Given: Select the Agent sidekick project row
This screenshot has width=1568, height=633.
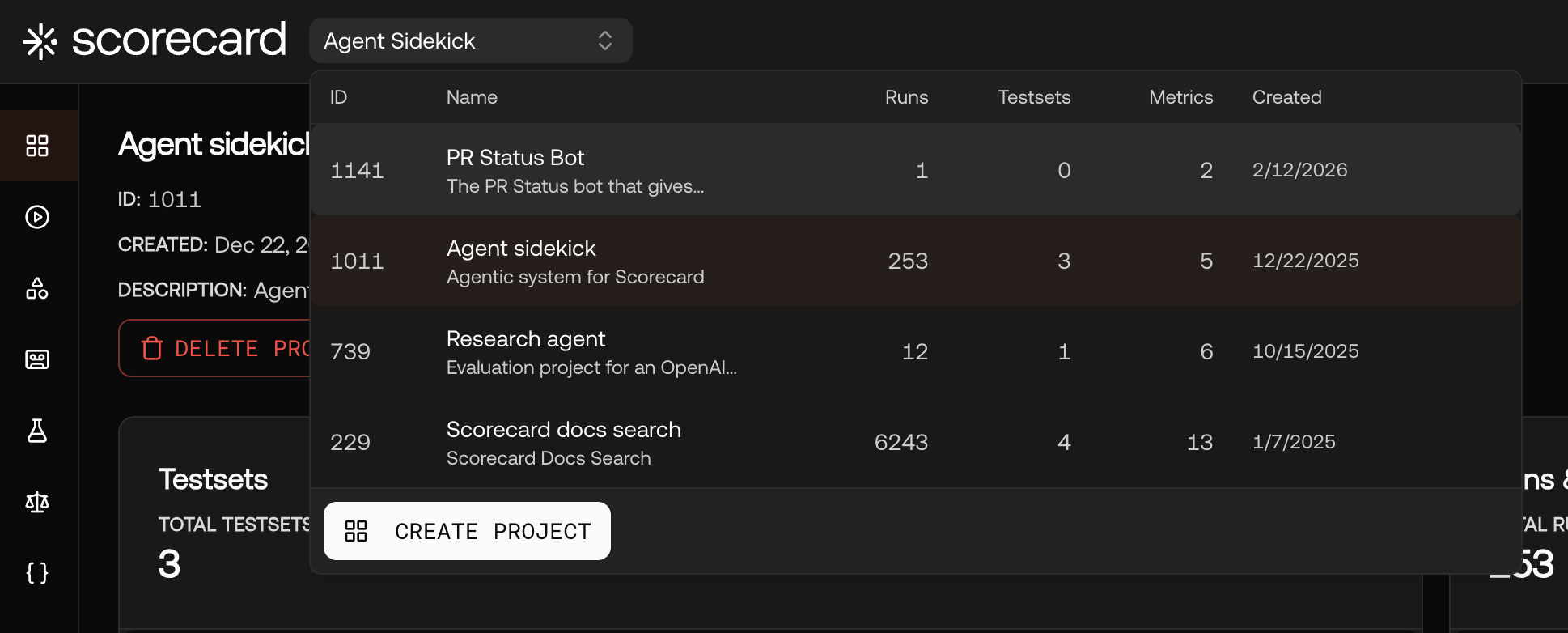Looking at the screenshot, I should [915, 261].
